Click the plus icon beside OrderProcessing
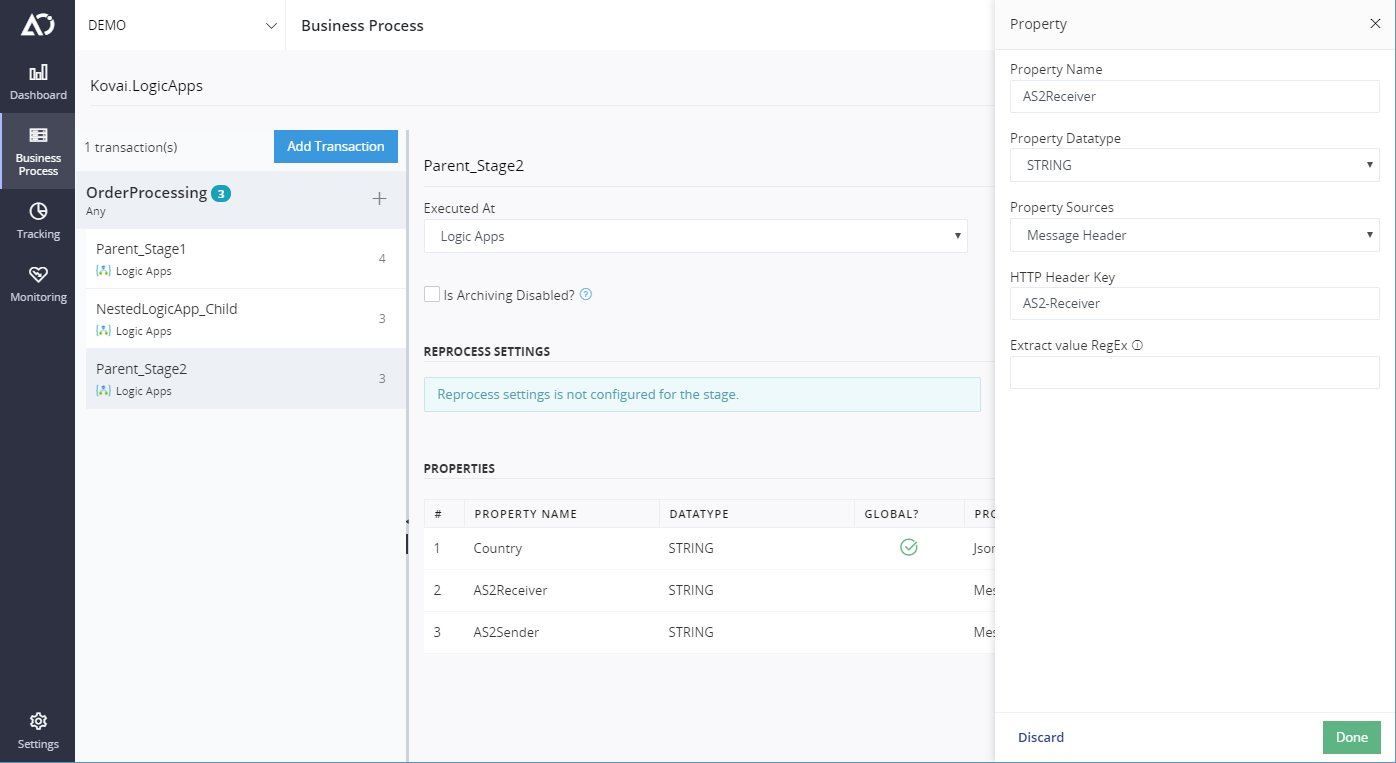The image size is (1396, 763). [379, 199]
